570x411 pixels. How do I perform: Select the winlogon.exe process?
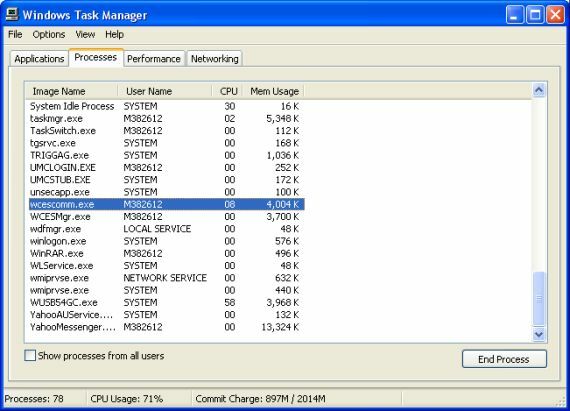(166, 241)
